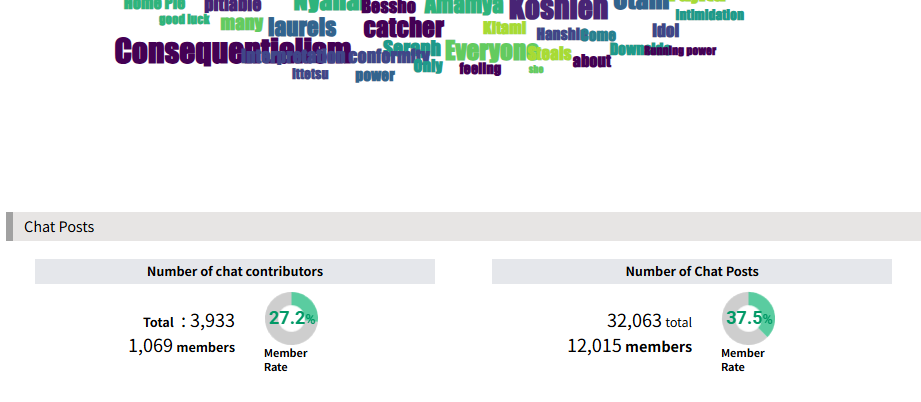Select the word 'Only' in the cloud
This screenshot has width=921, height=402.
click(x=428, y=66)
